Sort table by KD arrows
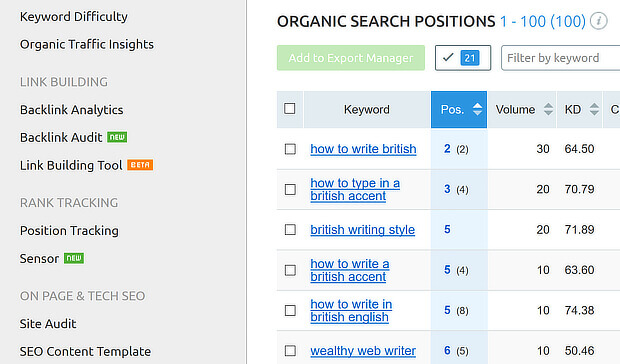620x364 pixels. coord(594,109)
